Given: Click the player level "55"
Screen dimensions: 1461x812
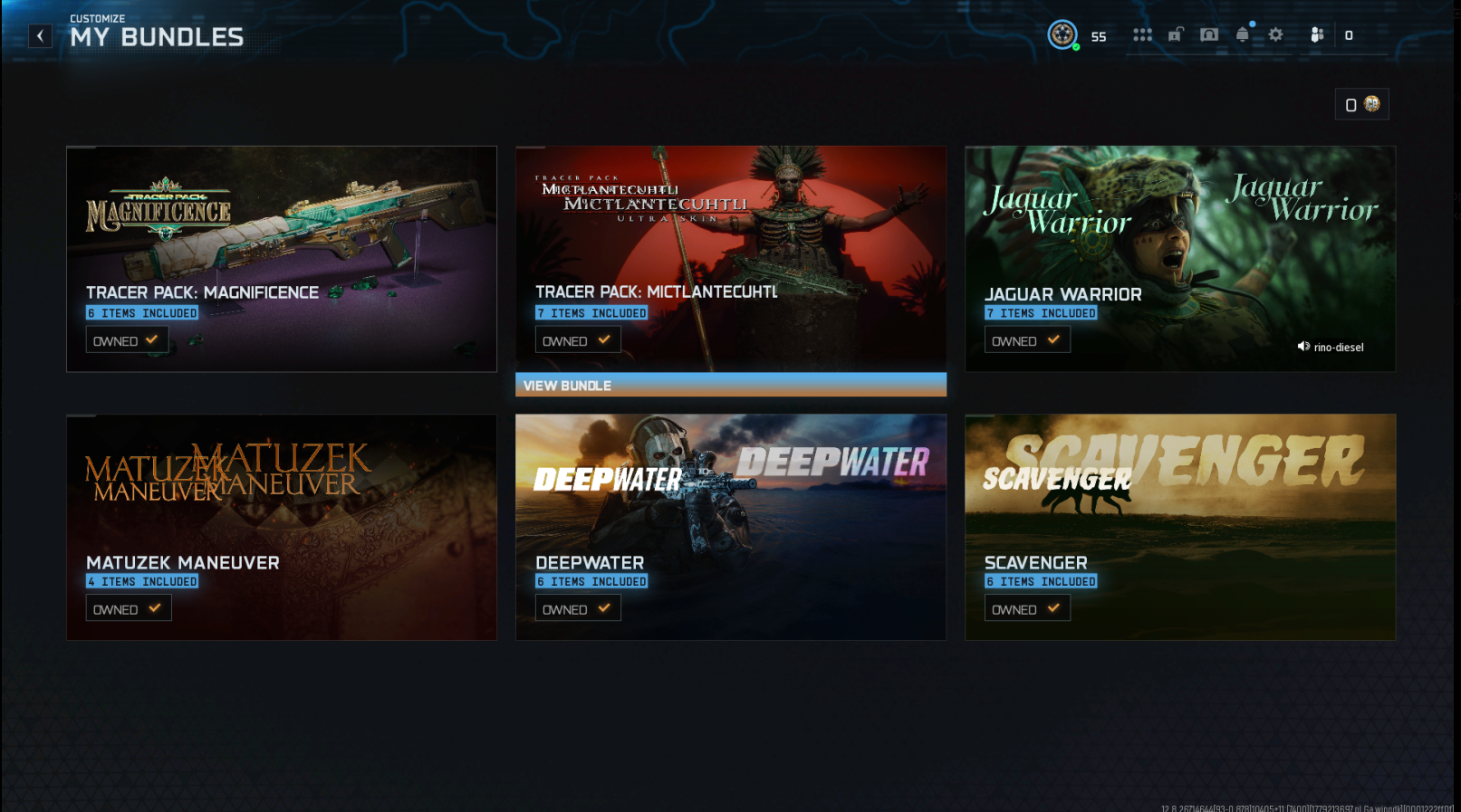Looking at the screenshot, I should coord(1099,37).
